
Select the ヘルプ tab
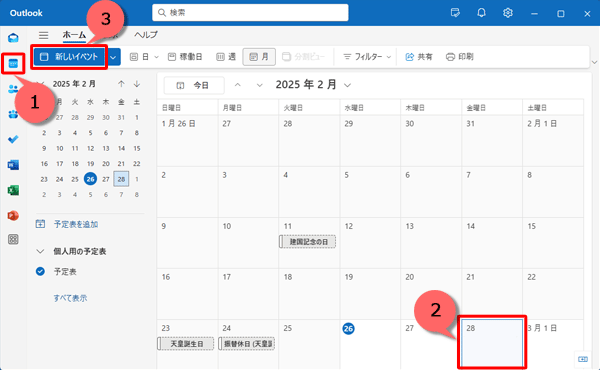click(x=146, y=35)
